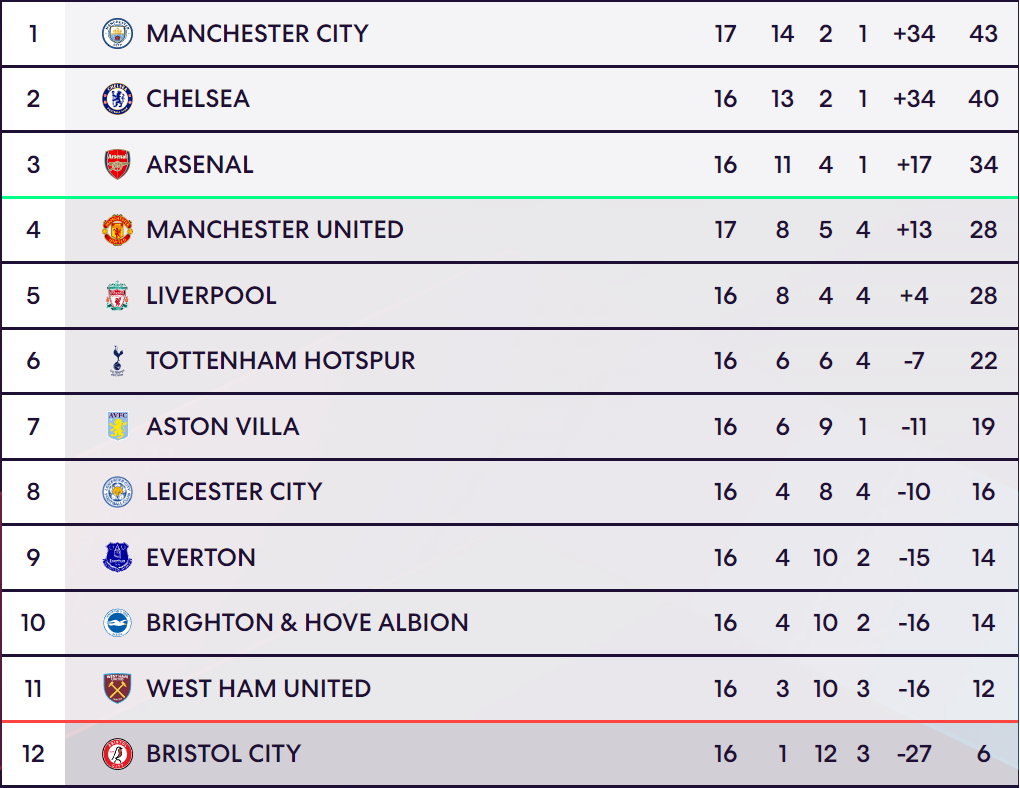Select the Arsenal crest icon
This screenshot has width=1020, height=788.
point(117,165)
